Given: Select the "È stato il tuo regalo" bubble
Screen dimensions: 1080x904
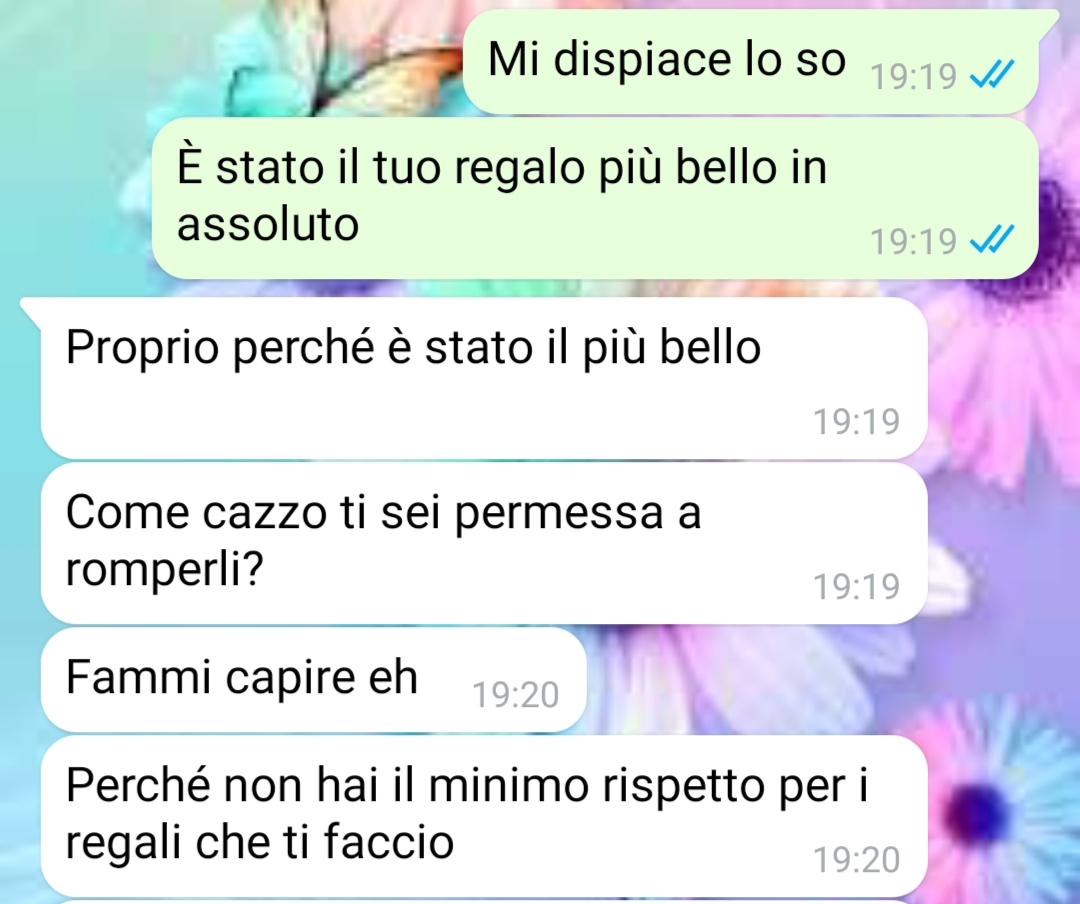Looking at the screenshot, I should [x=595, y=198].
